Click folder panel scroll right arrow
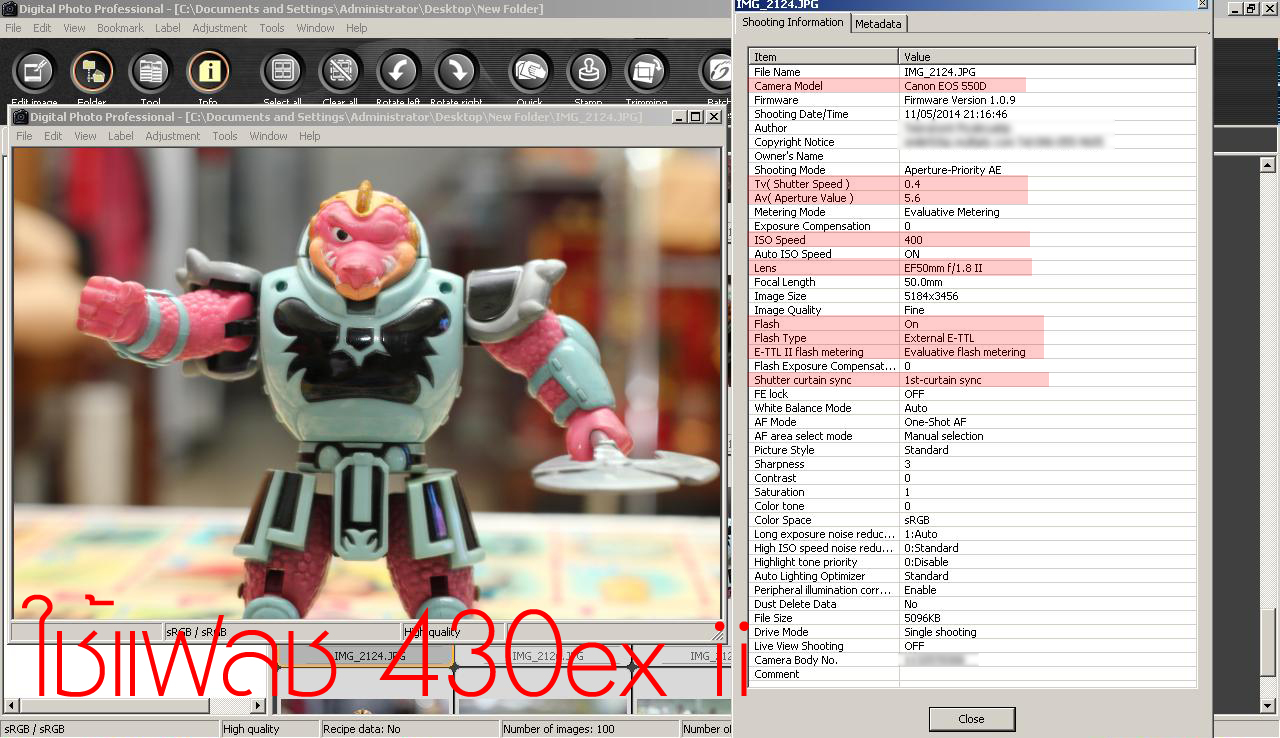The image size is (1280, 738). coord(259,706)
